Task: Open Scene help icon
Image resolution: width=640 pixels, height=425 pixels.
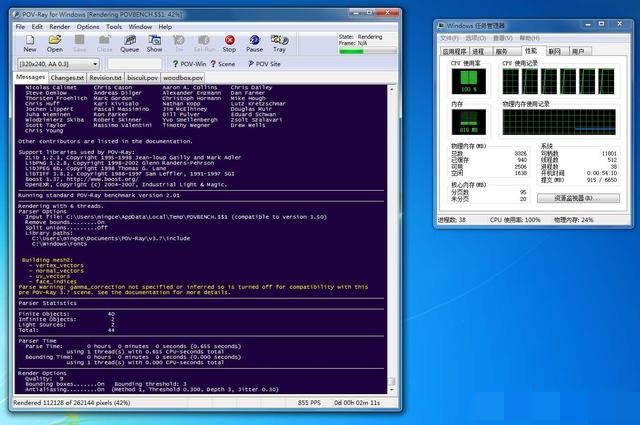Action: [x=222, y=64]
